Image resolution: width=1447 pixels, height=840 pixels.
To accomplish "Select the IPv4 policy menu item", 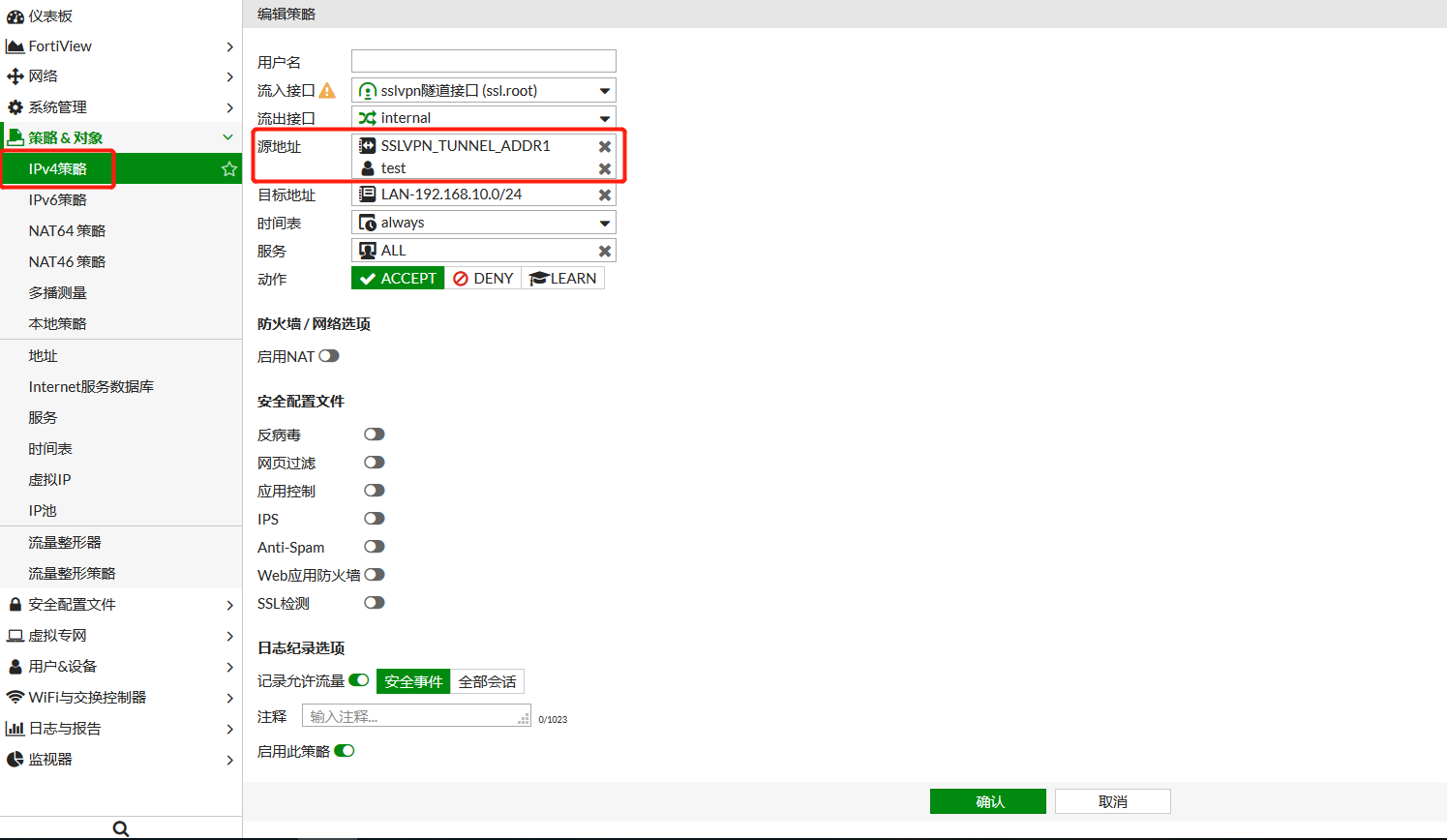I will tap(121, 168).
